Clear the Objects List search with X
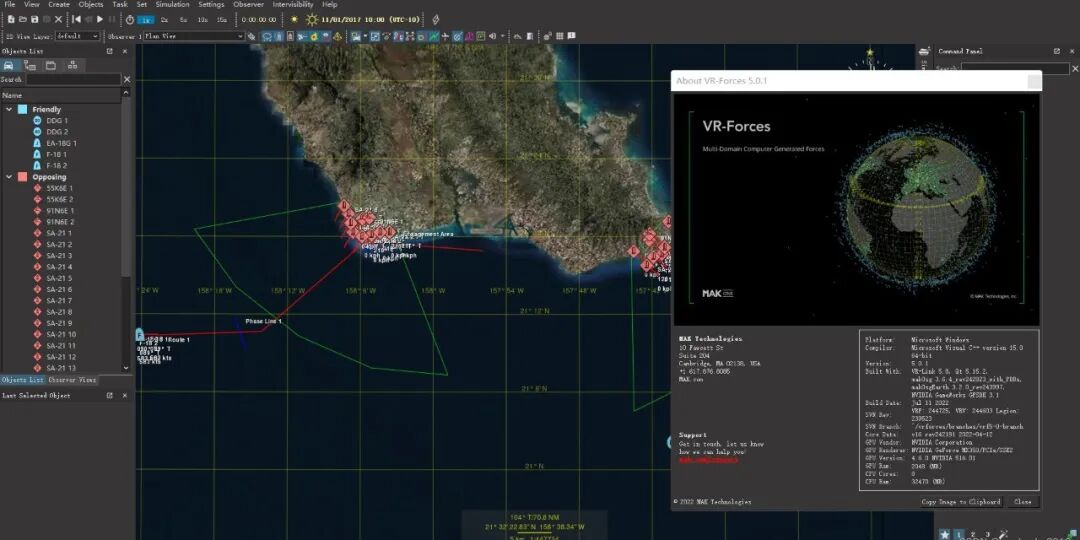 pyautogui.click(x=127, y=79)
